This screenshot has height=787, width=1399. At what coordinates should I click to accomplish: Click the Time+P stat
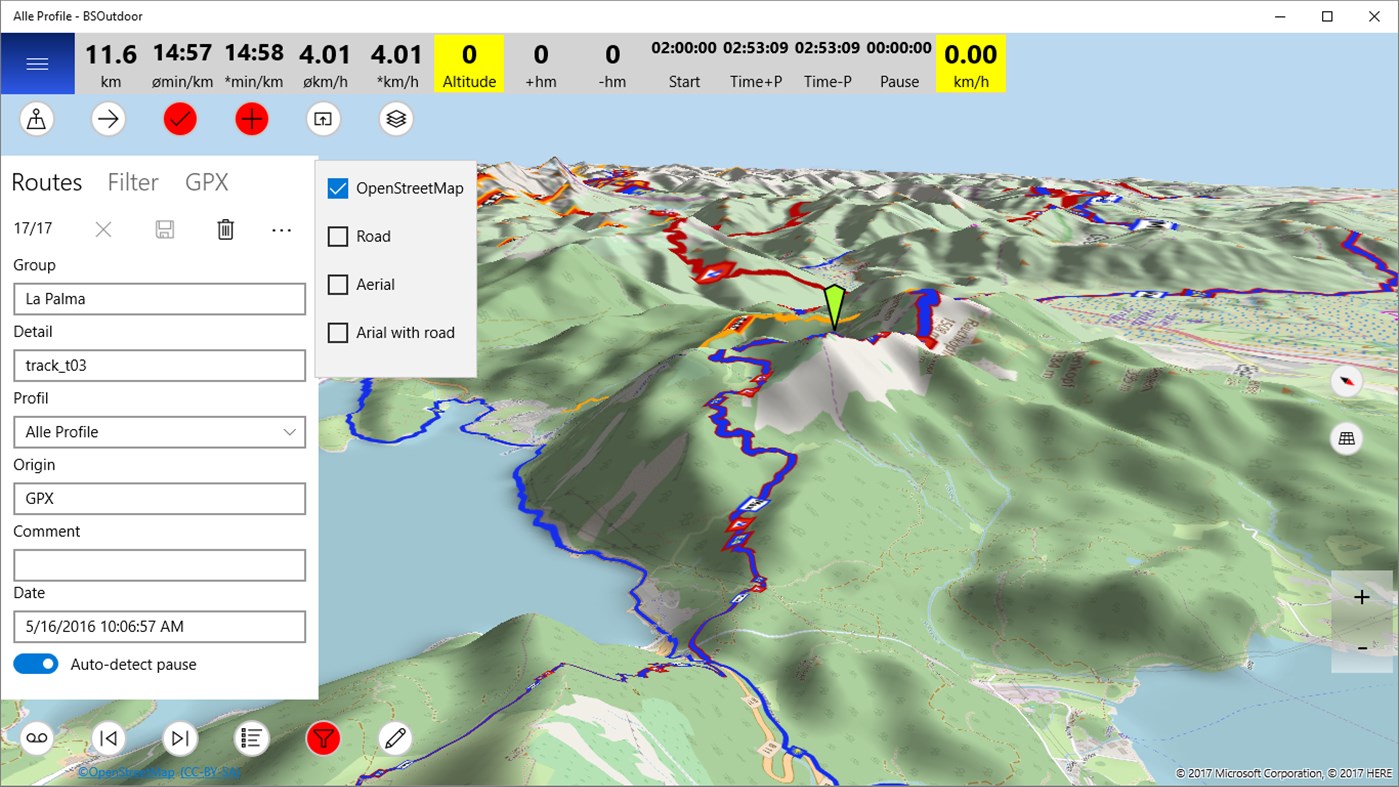[756, 64]
